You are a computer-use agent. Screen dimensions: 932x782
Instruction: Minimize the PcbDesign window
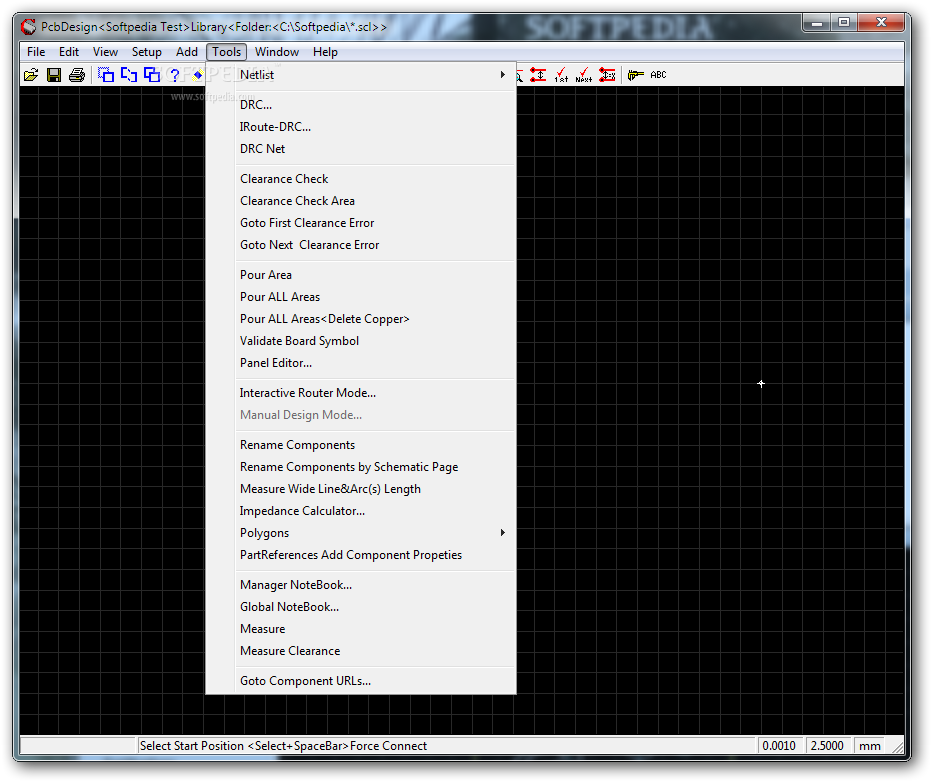pos(817,23)
